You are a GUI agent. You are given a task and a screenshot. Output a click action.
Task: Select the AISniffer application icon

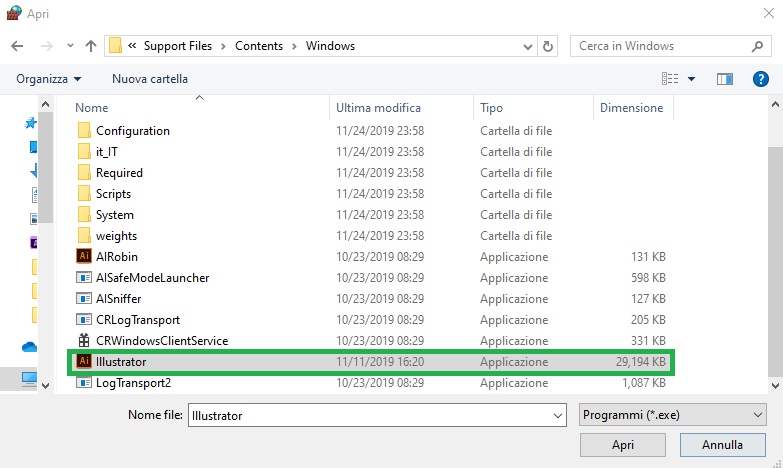point(84,298)
